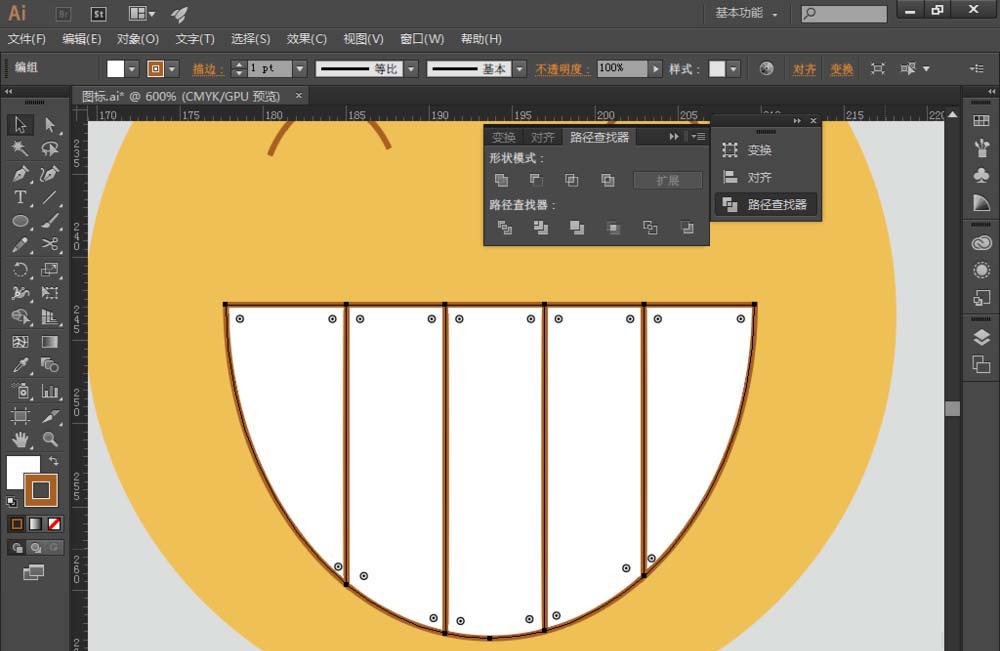Apply Unite shape mode in Pathfinder panel
The height and width of the screenshot is (651, 1000).
pos(501,180)
